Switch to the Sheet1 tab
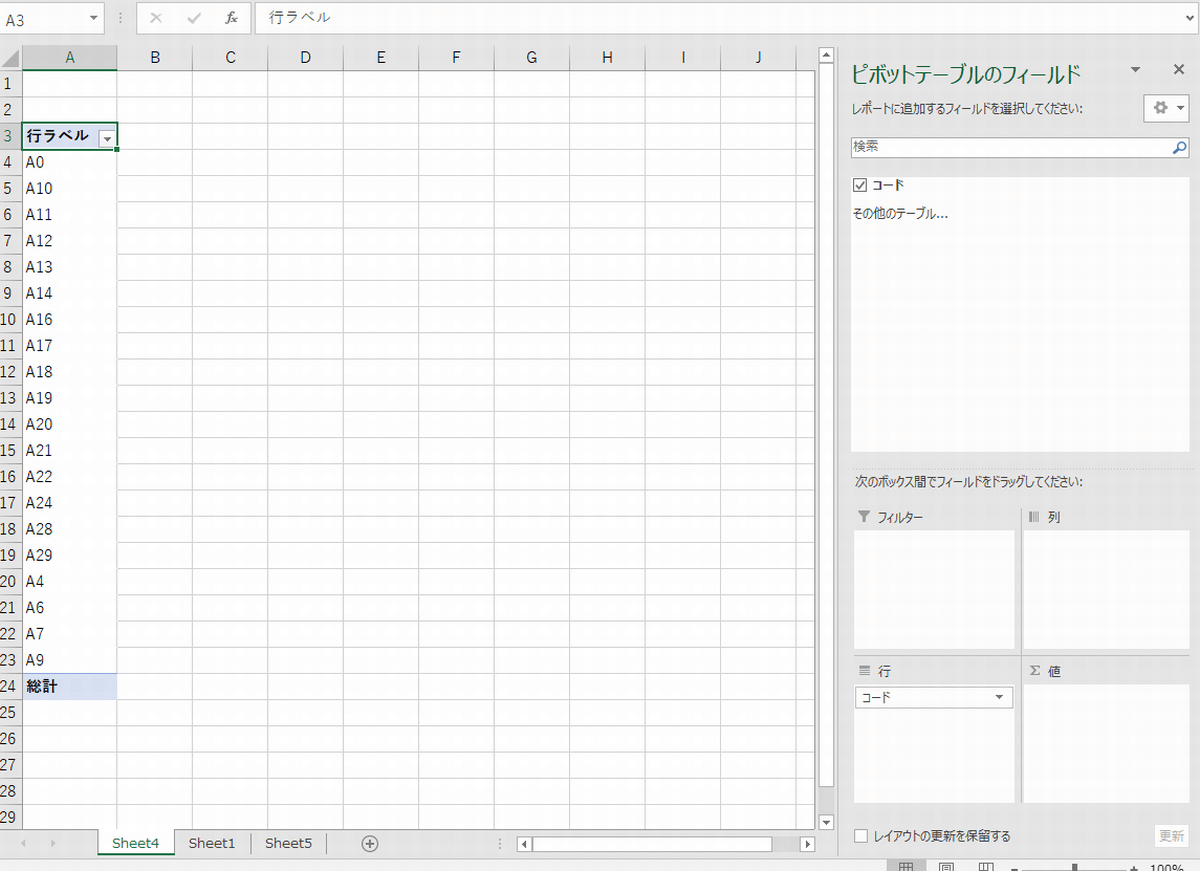Viewport: 1200px width, 871px height. click(212, 843)
